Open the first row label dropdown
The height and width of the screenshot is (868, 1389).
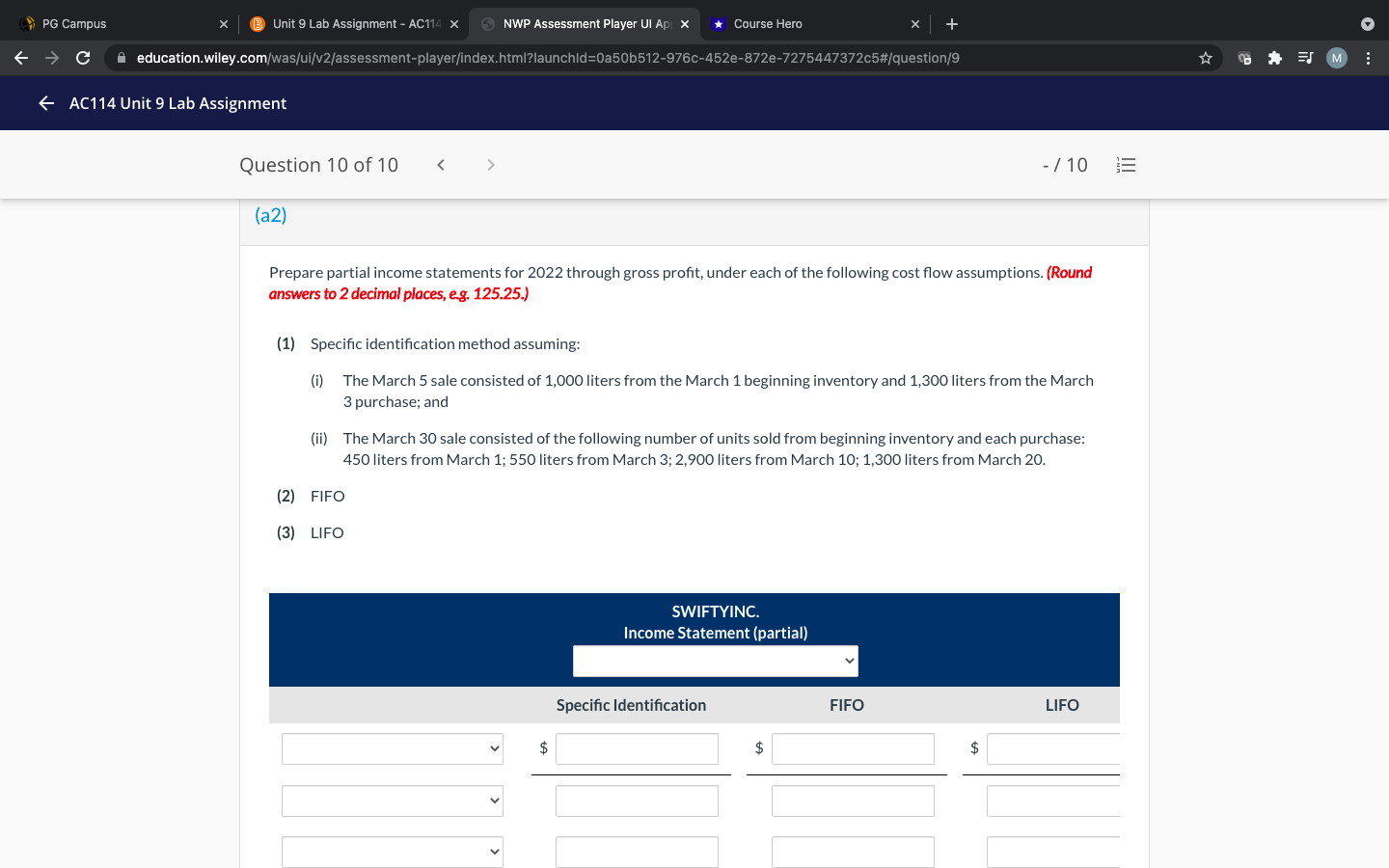(x=392, y=748)
